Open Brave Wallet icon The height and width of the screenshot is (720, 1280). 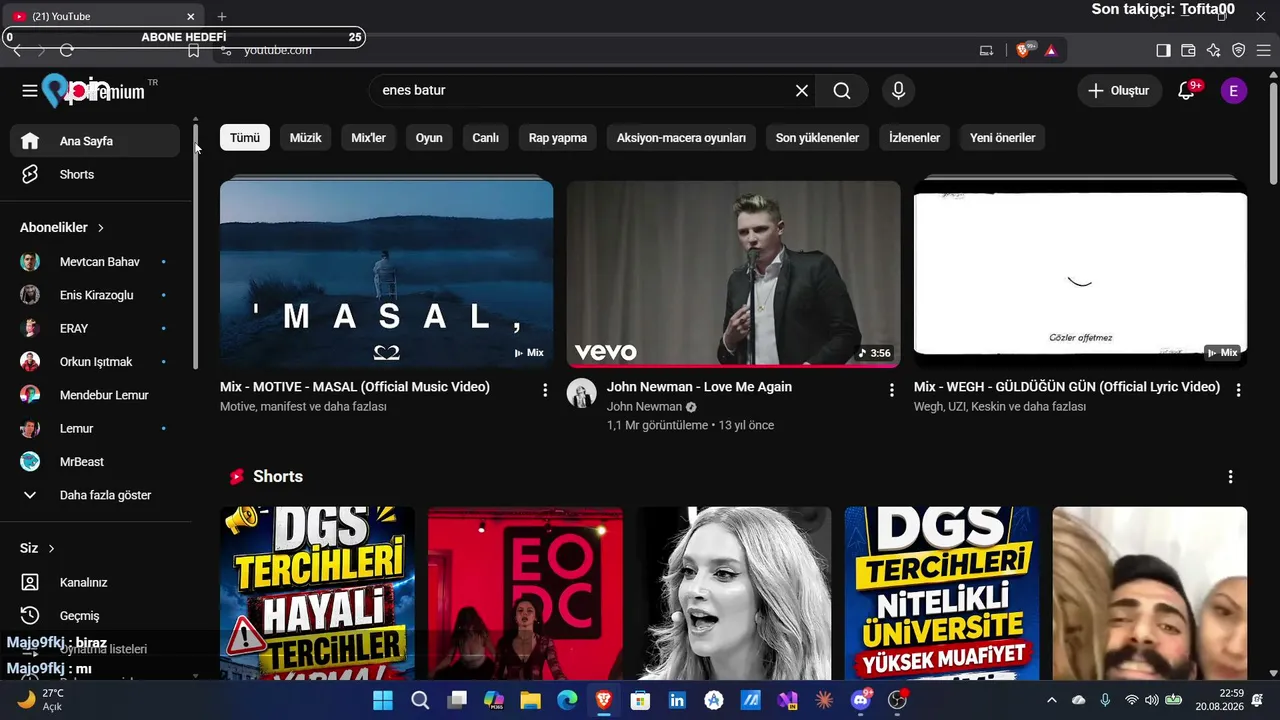coord(1188,50)
